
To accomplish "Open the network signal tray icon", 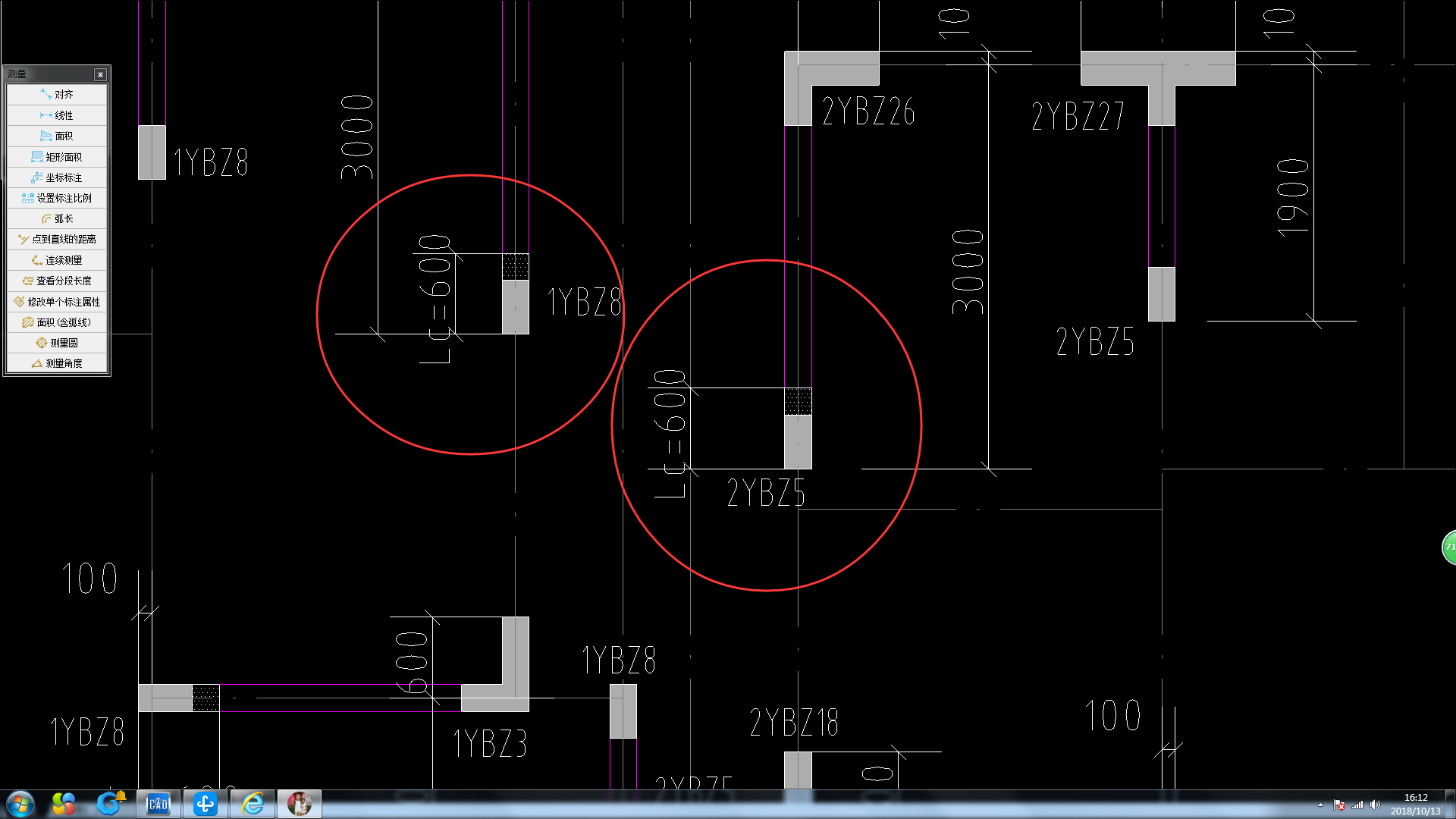I will click(1357, 805).
